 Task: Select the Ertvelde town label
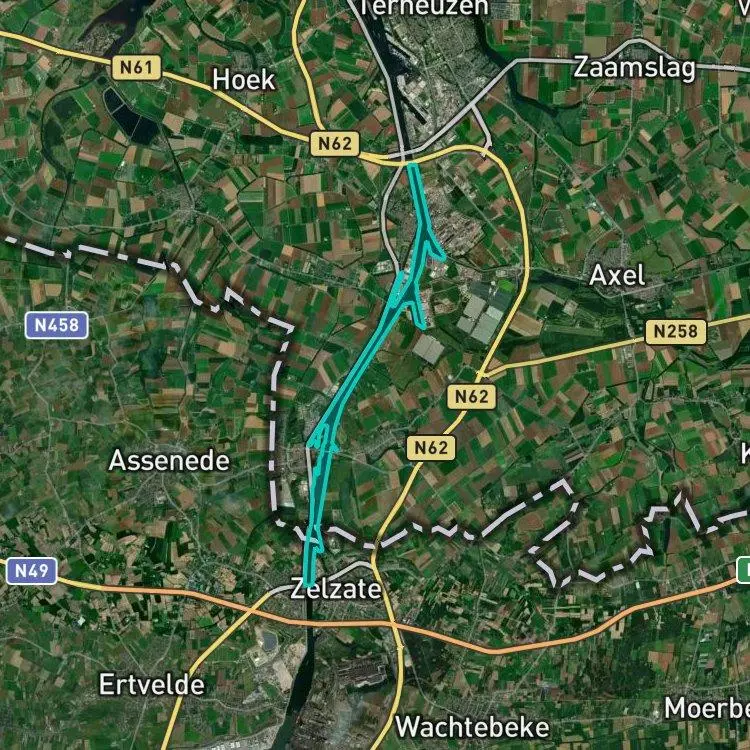coord(152,685)
